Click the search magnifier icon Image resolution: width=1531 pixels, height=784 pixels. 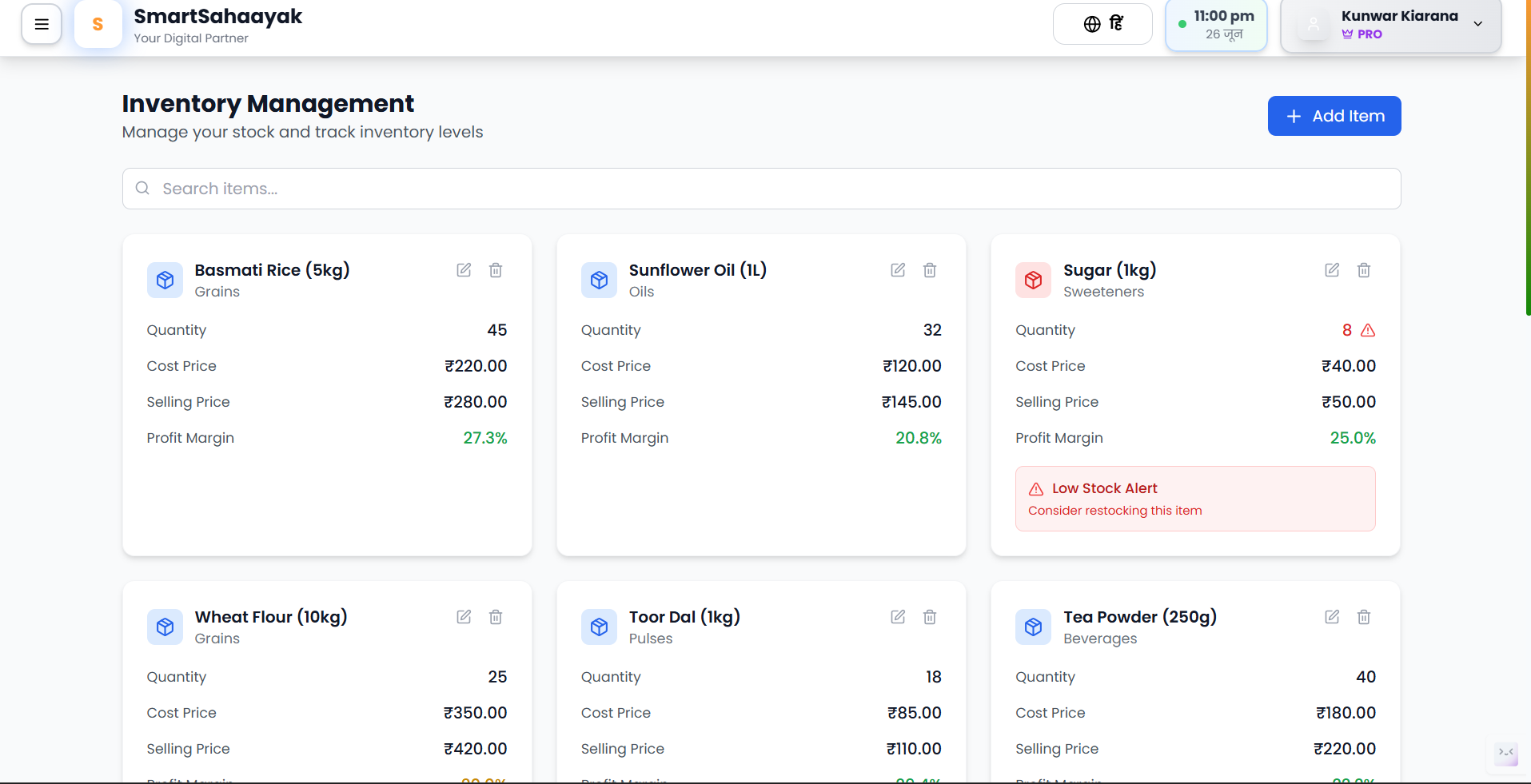click(142, 188)
